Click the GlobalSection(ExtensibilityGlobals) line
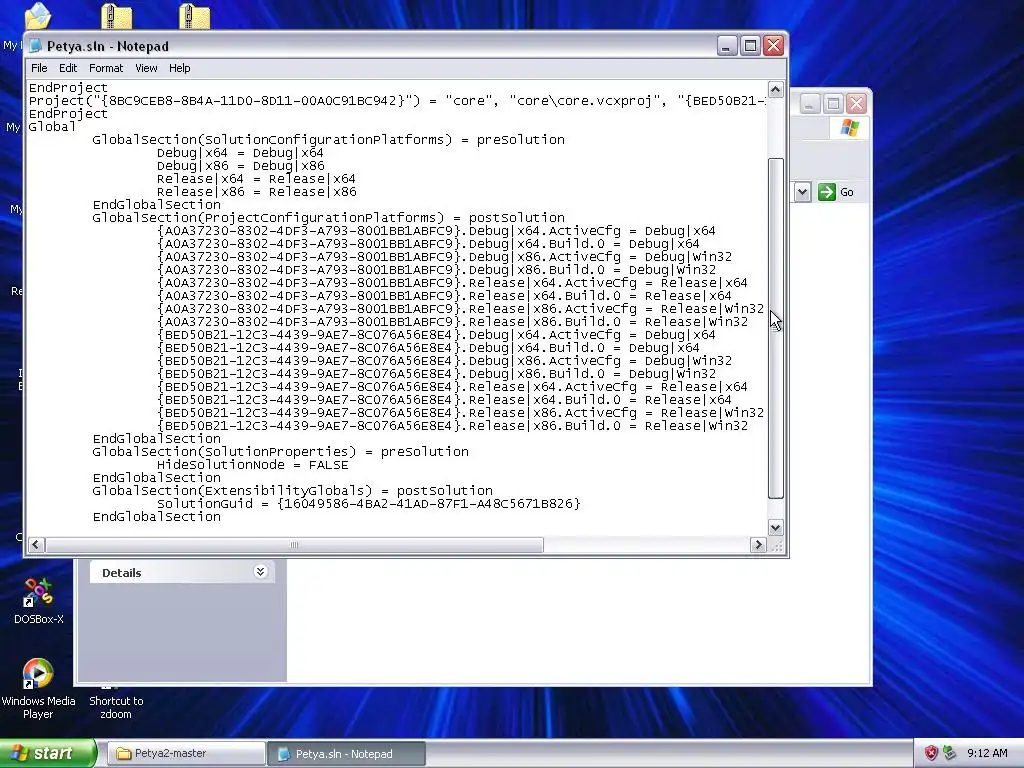The image size is (1024, 768). click(x=293, y=491)
